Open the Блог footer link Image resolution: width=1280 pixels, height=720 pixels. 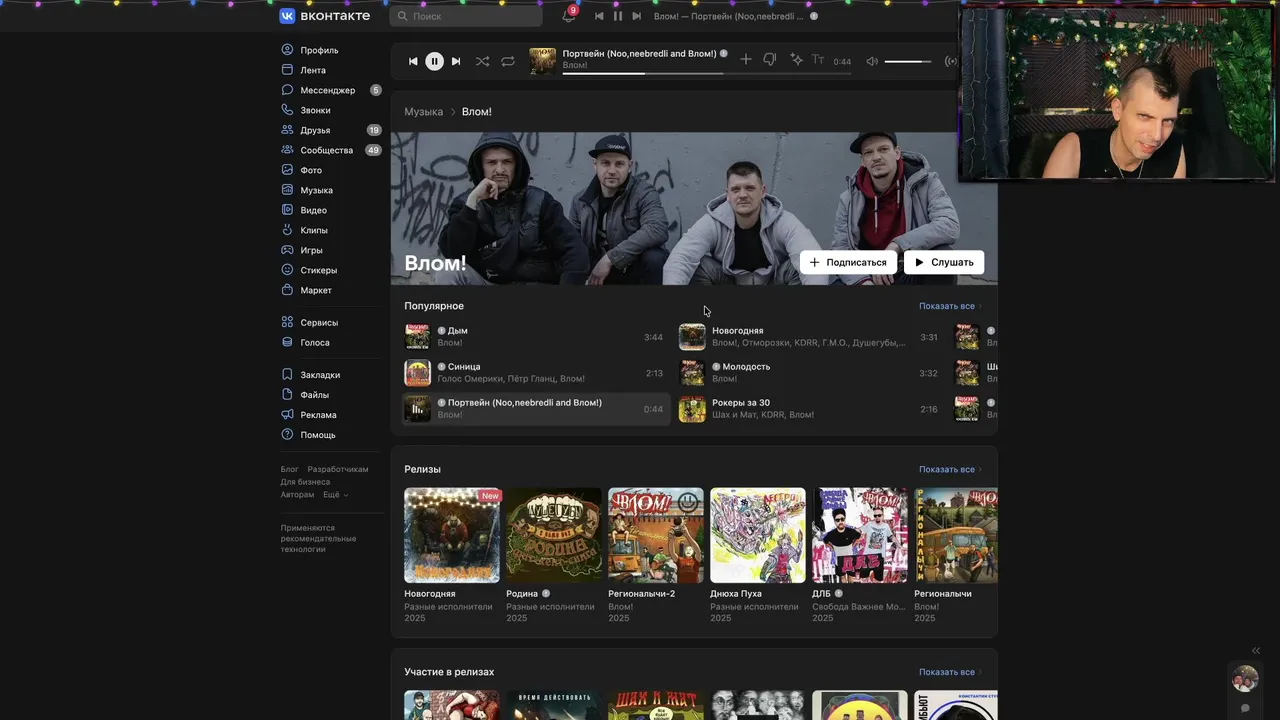pyautogui.click(x=289, y=469)
